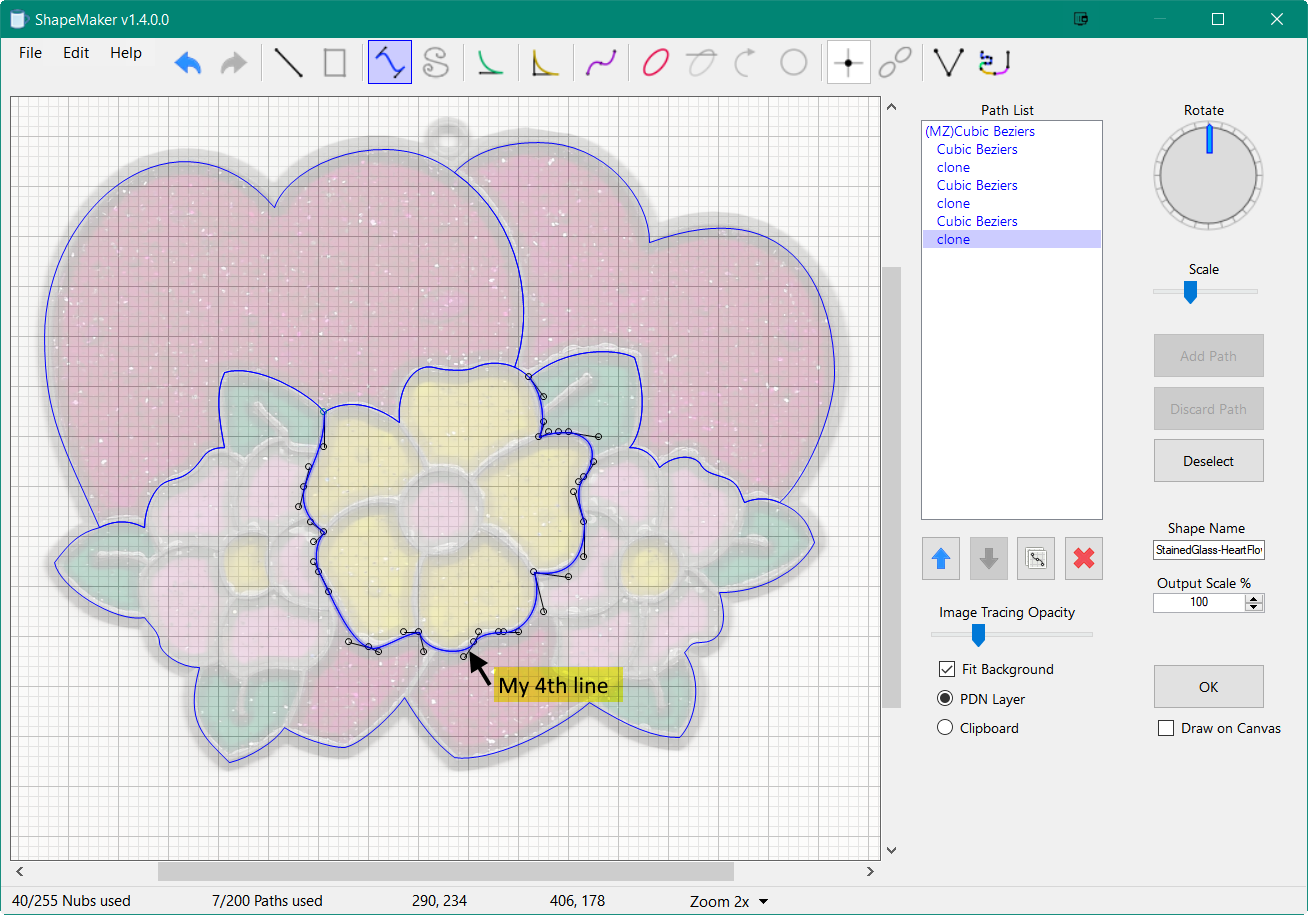Select the last clone entry in Path List

click(953, 238)
